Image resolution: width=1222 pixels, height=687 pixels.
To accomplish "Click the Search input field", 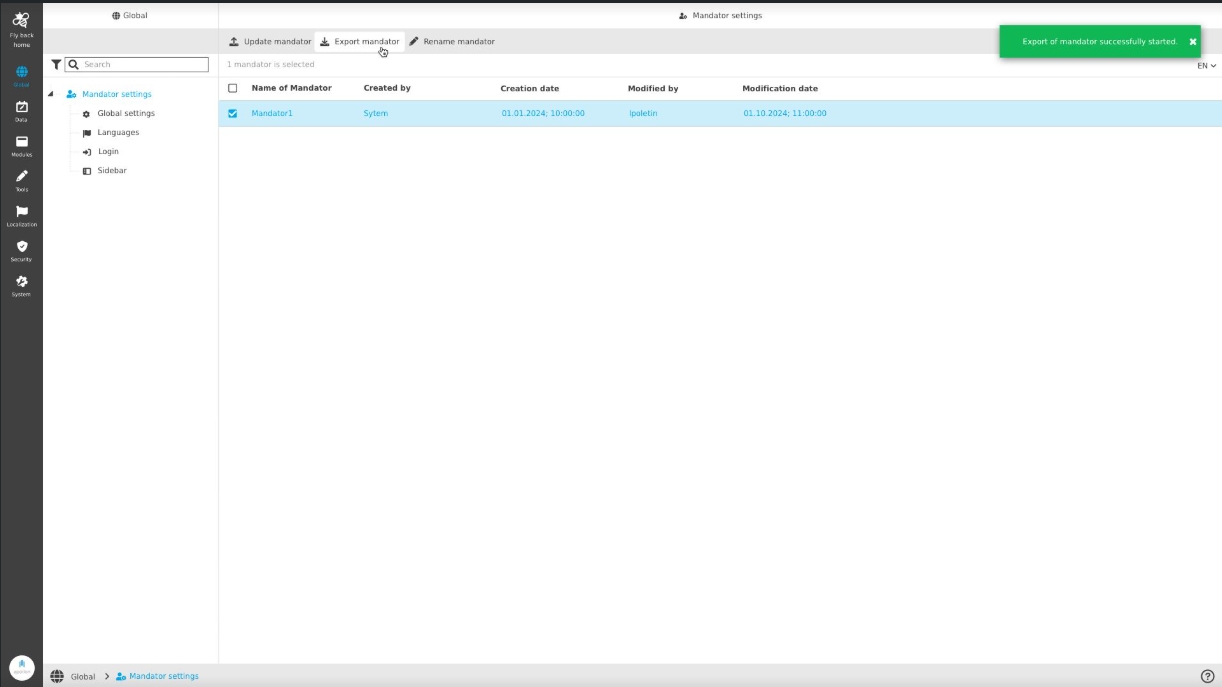I will [x=137, y=64].
